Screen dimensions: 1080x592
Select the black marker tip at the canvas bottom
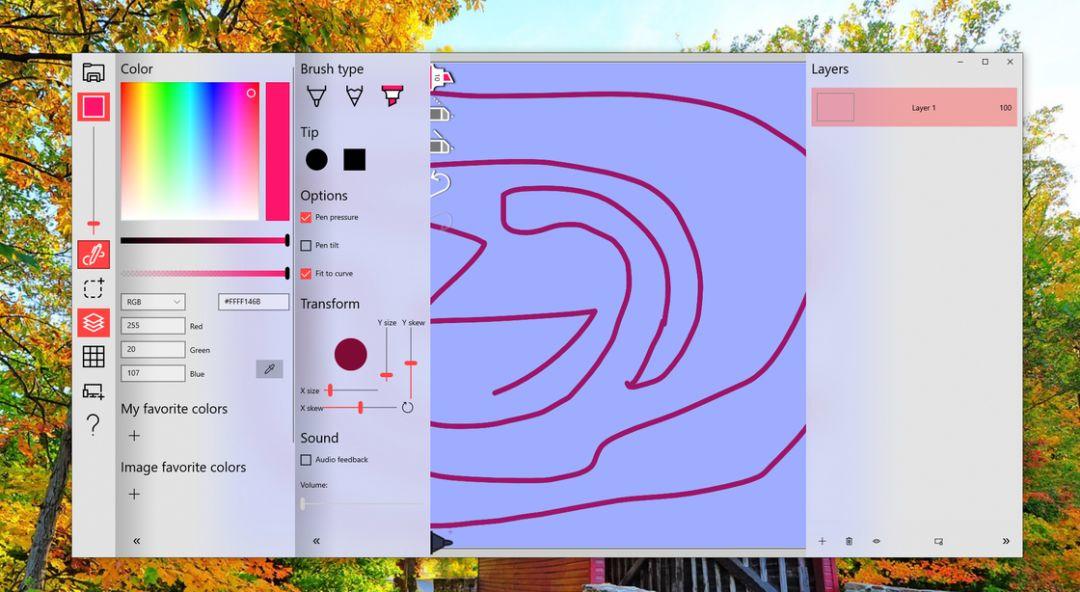tap(442, 542)
